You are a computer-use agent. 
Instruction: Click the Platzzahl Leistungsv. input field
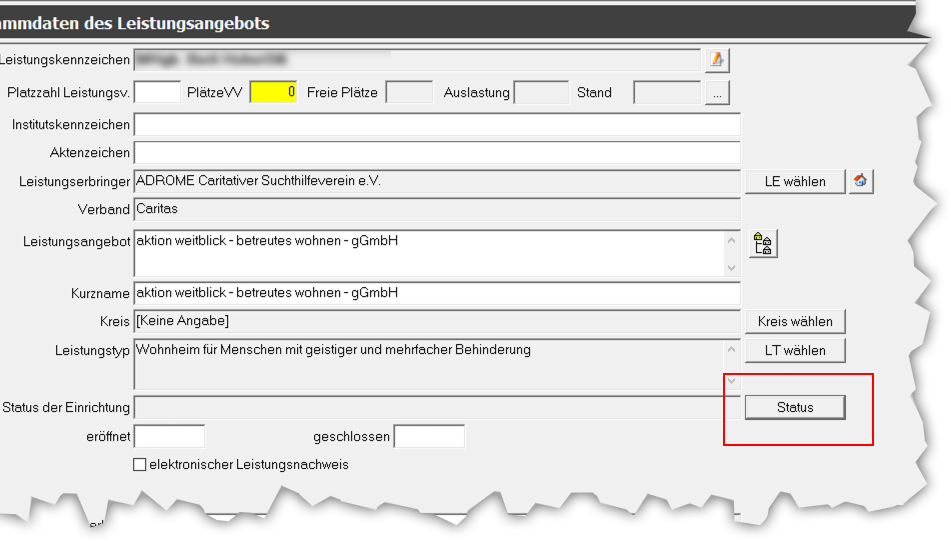coord(157,93)
